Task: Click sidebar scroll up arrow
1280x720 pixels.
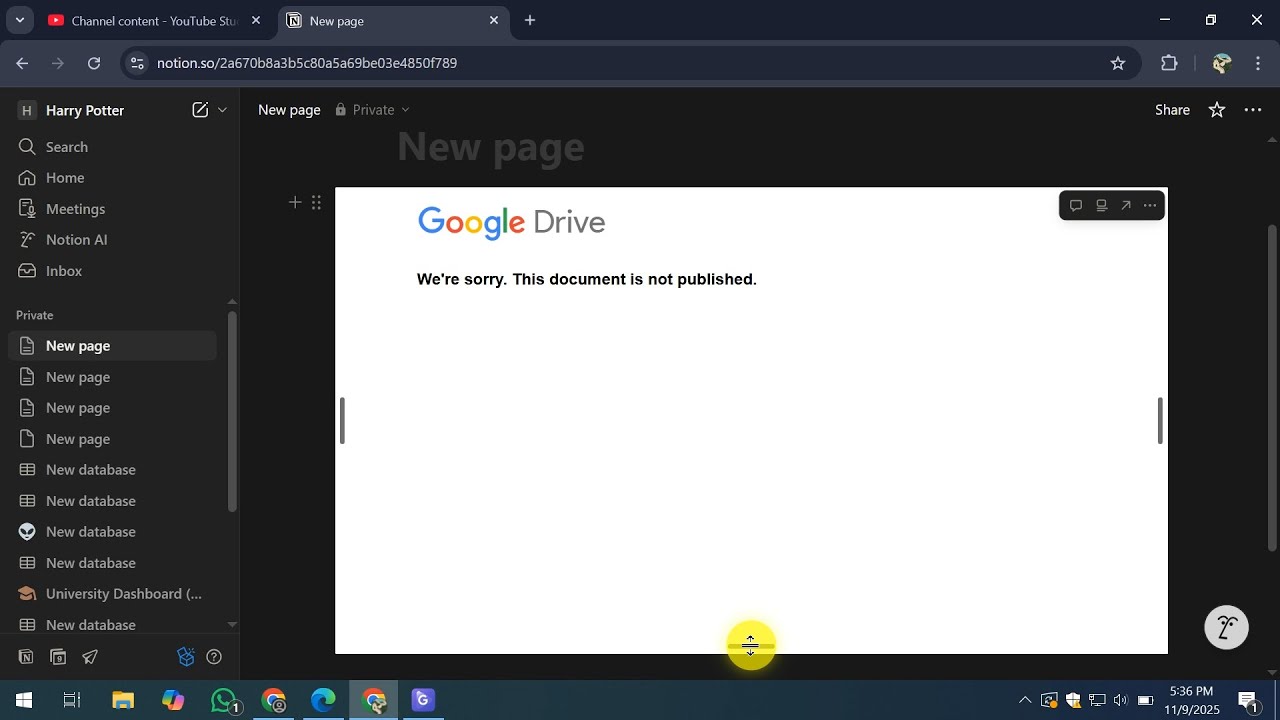Action: click(x=232, y=301)
